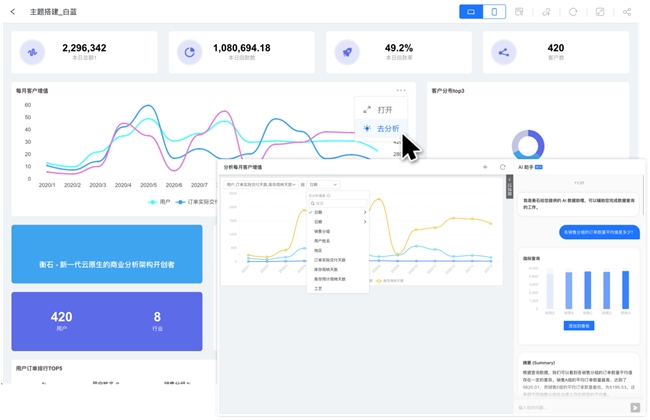Go back using the top-left arrow
650x420 pixels.
(13, 12)
